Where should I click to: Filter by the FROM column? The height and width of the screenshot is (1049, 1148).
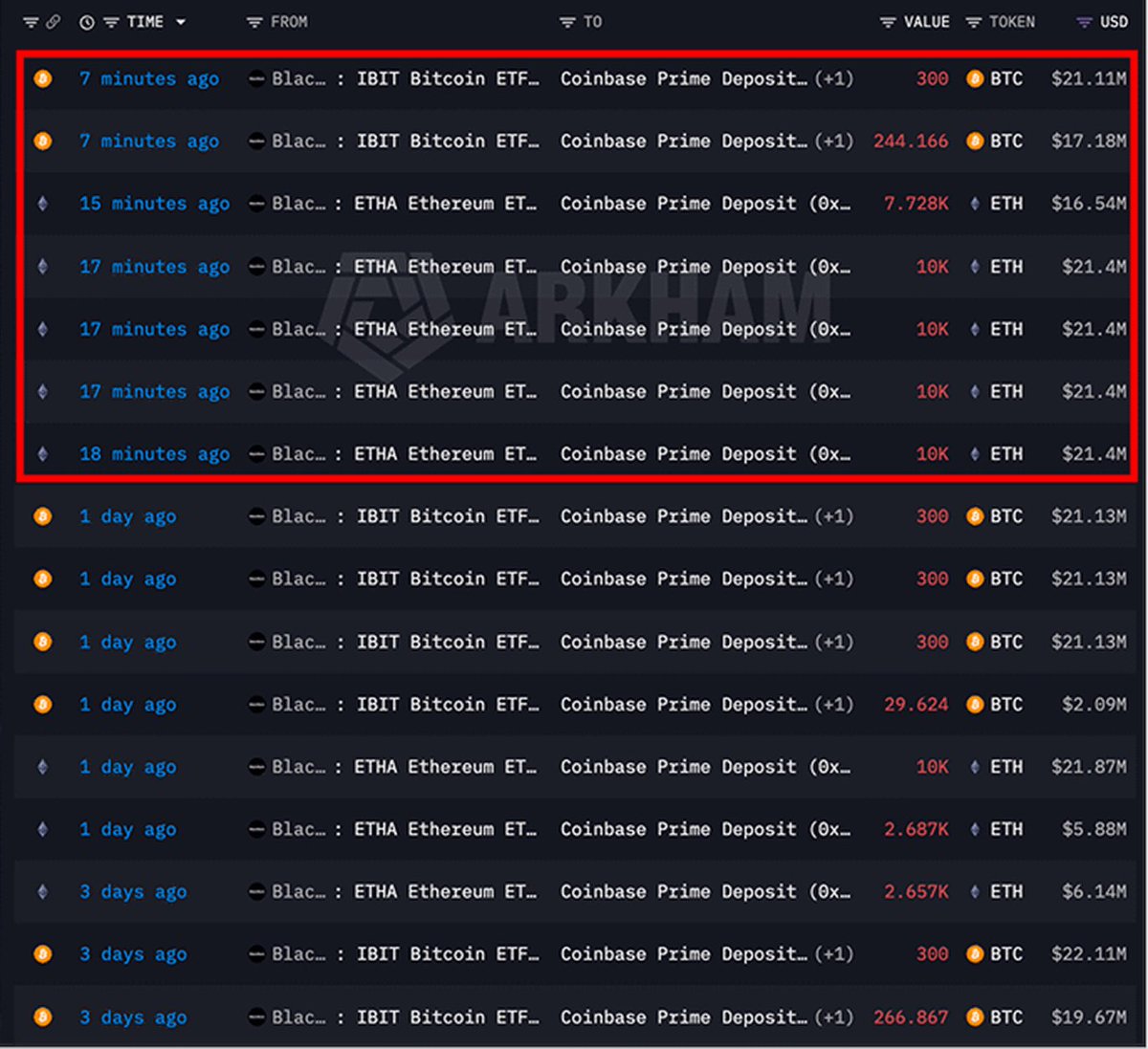coord(254,22)
